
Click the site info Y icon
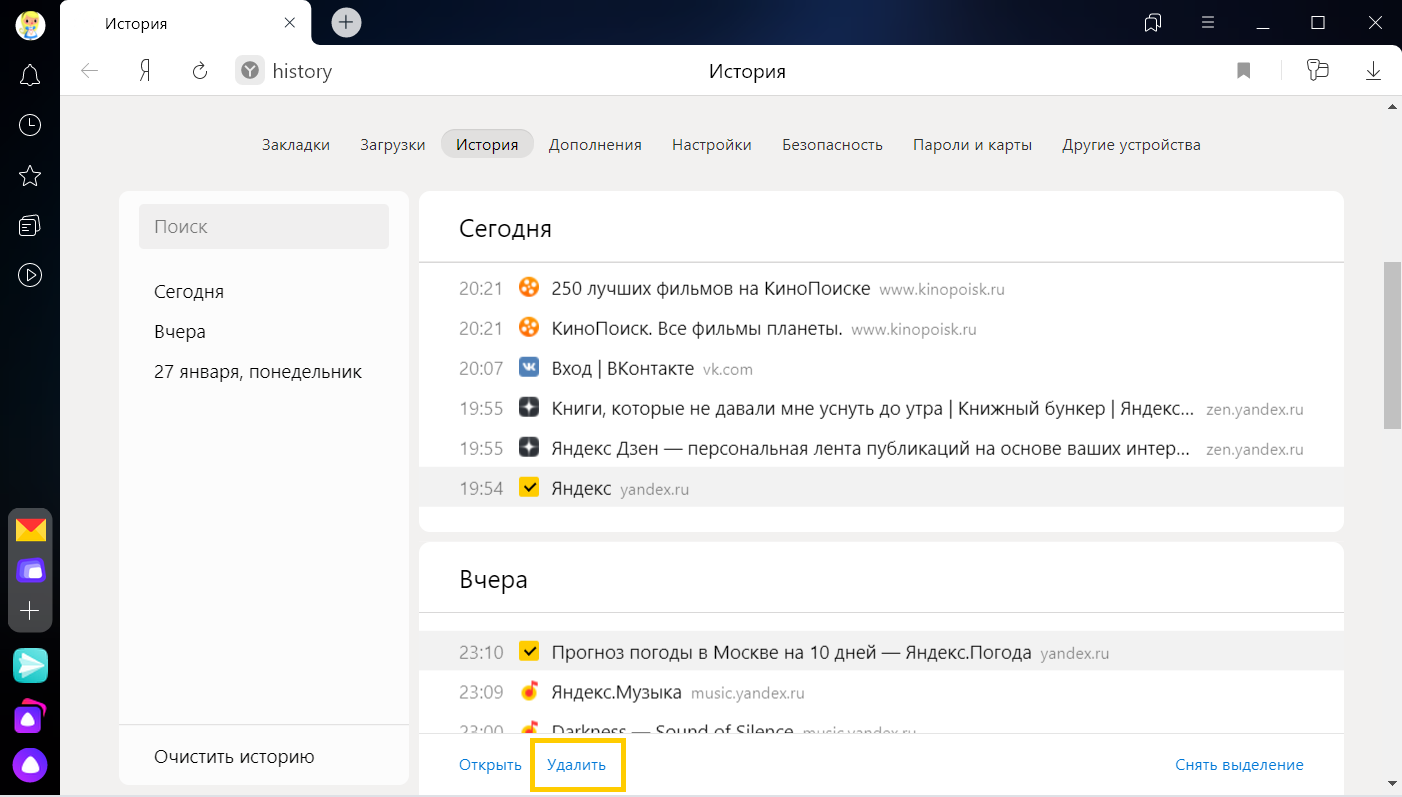tap(250, 71)
